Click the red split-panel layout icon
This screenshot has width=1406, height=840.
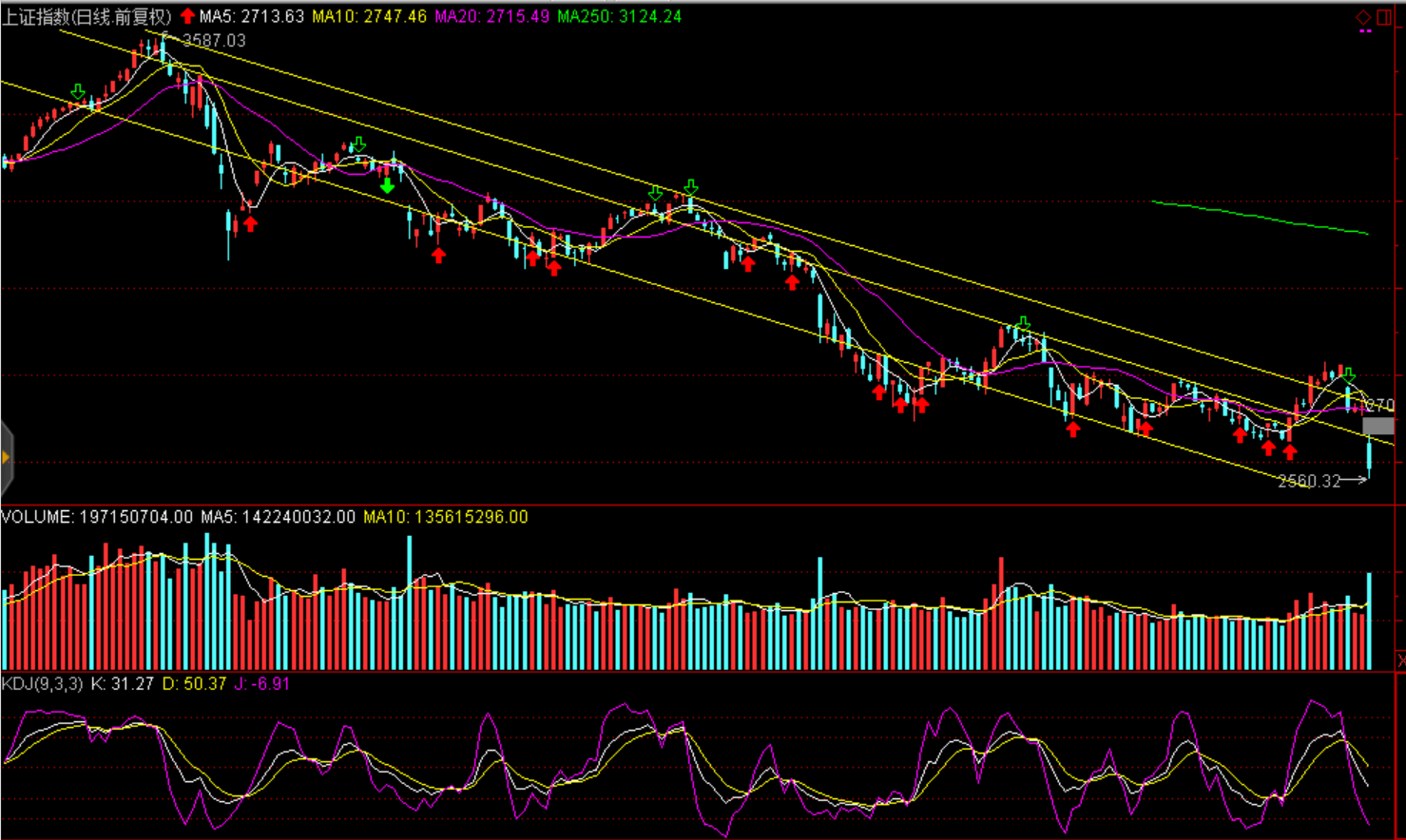(1384, 17)
